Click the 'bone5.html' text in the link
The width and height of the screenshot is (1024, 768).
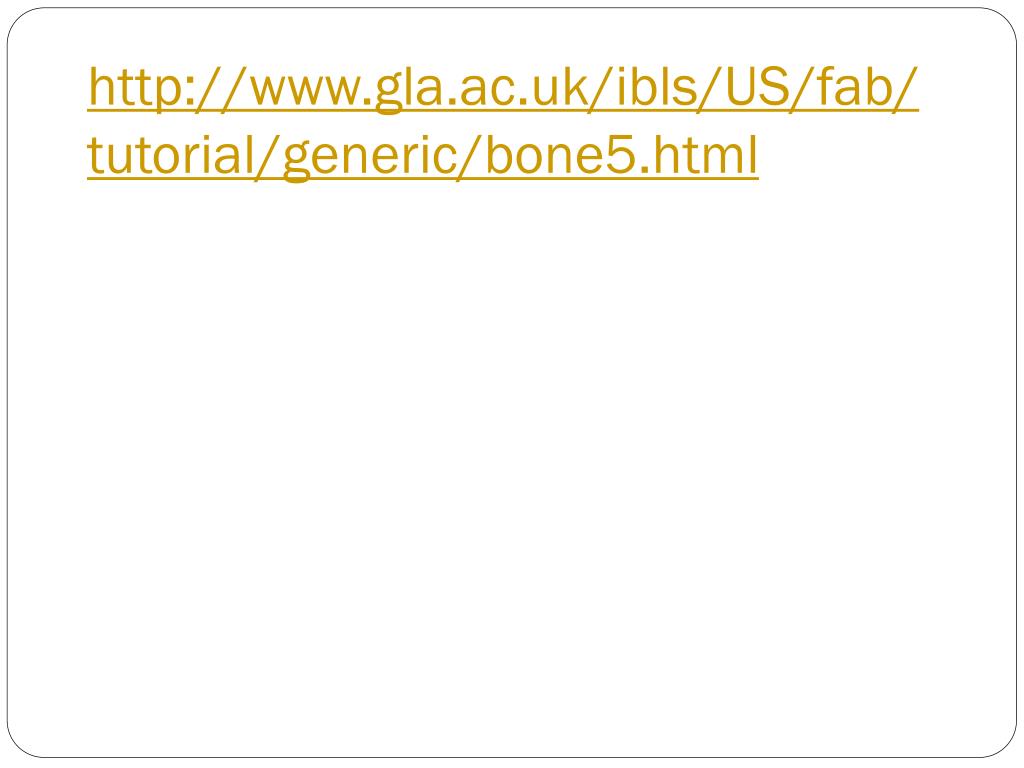coord(622,155)
